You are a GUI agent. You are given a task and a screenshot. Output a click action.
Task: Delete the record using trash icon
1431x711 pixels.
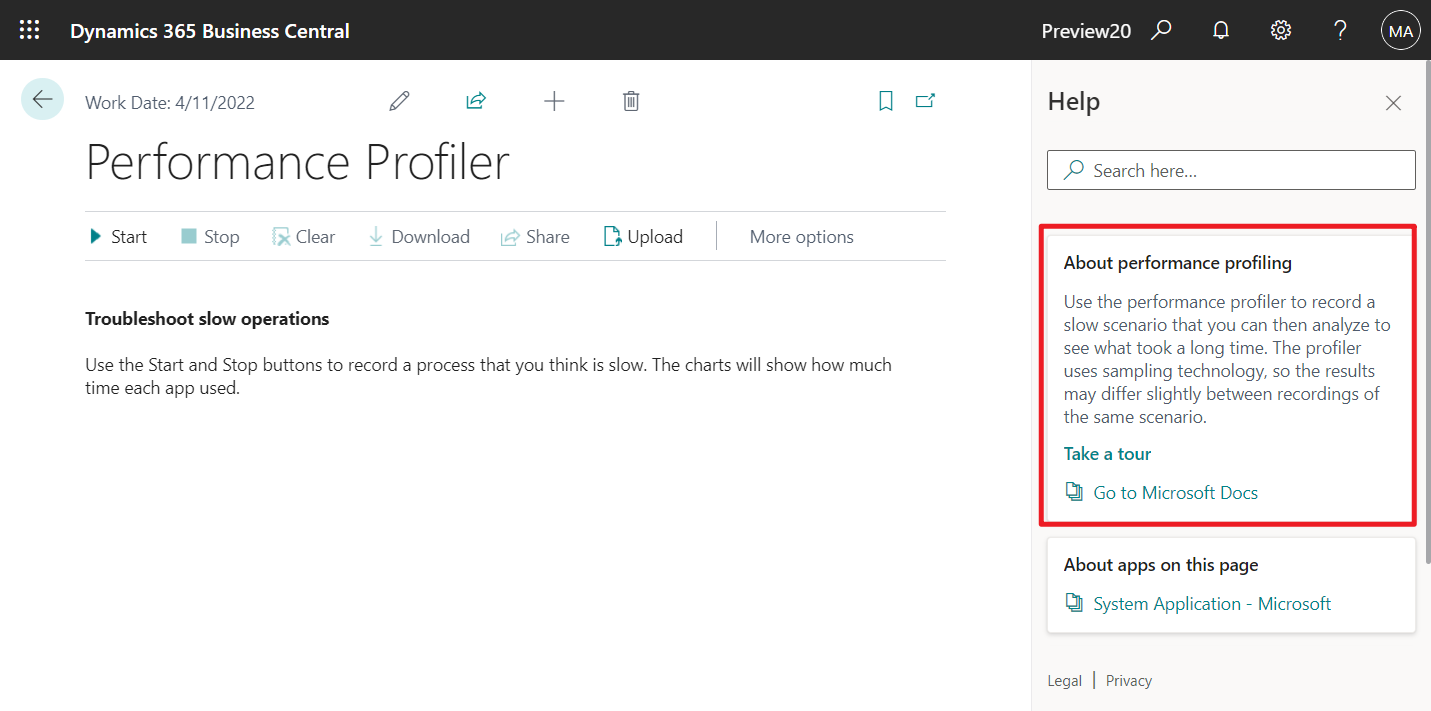click(x=630, y=100)
